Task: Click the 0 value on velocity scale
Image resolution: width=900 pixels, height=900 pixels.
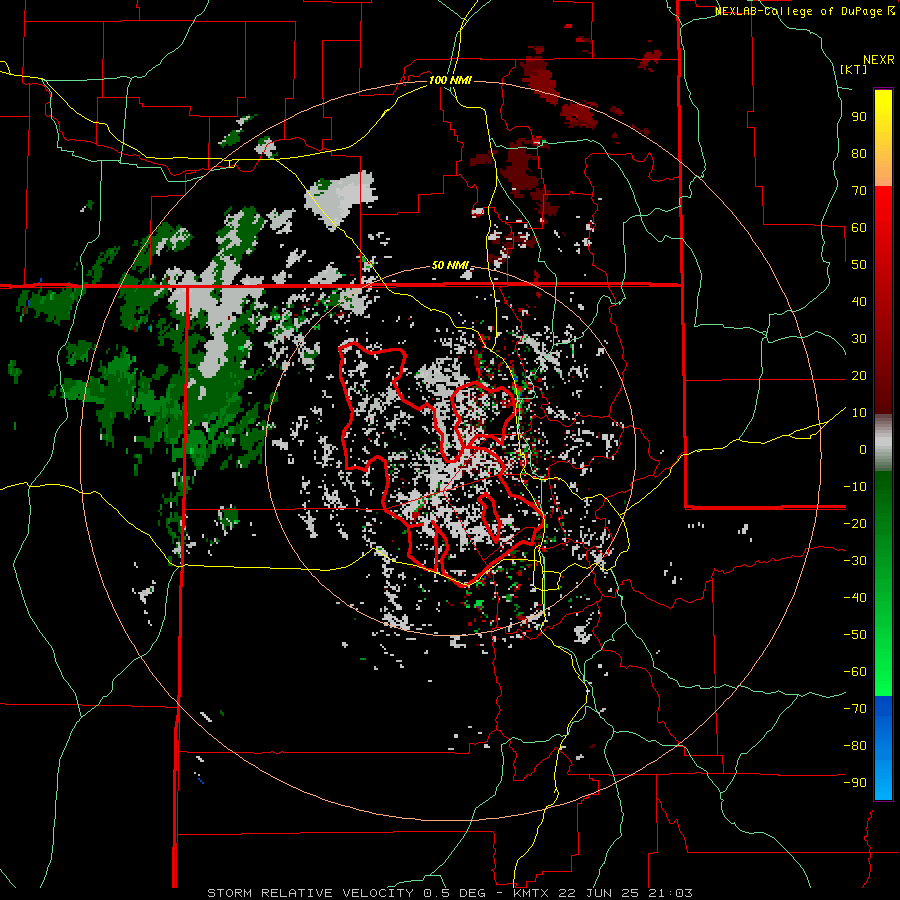Action: pos(863,450)
